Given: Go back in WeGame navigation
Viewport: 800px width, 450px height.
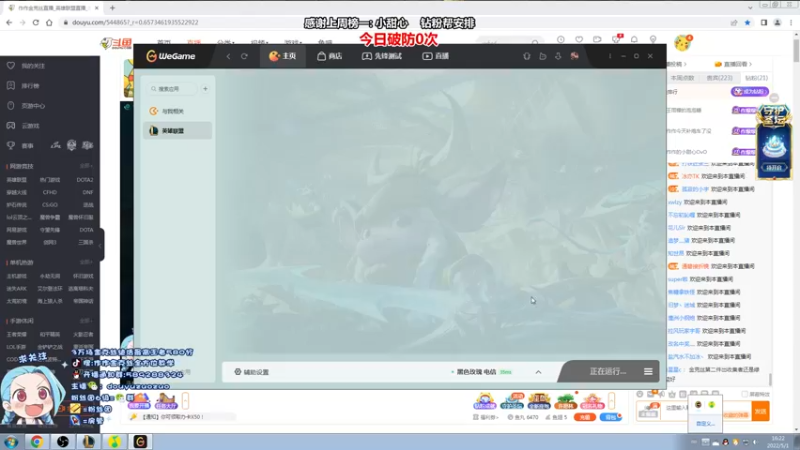Looking at the screenshot, I should (x=228, y=56).
